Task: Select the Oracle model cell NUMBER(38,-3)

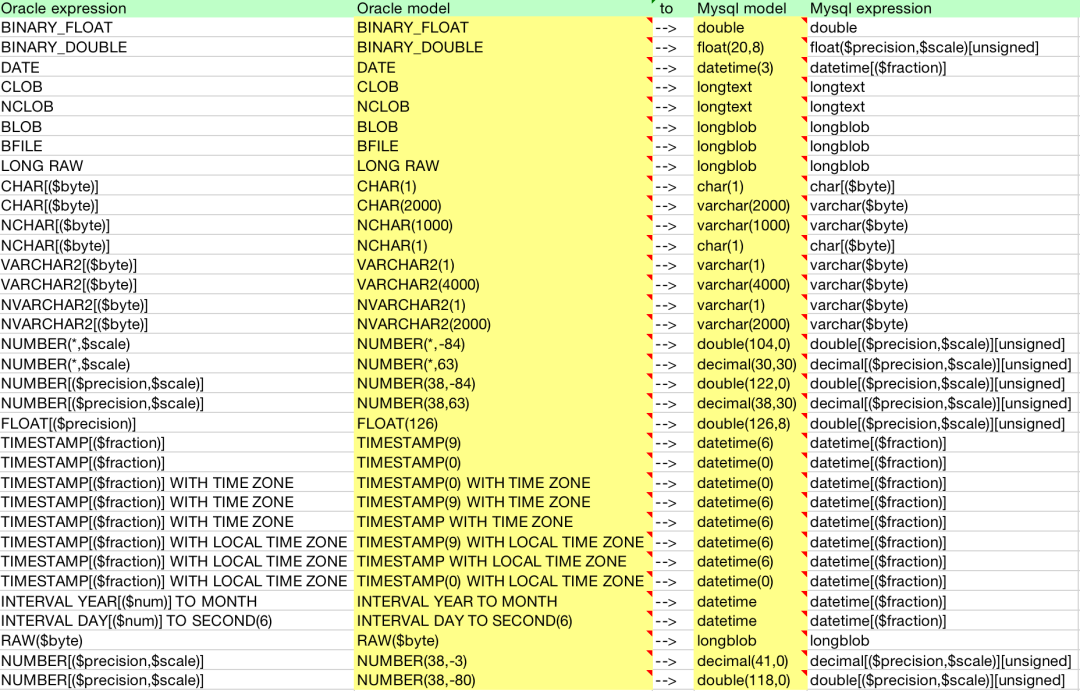Action: coord(503,661)
